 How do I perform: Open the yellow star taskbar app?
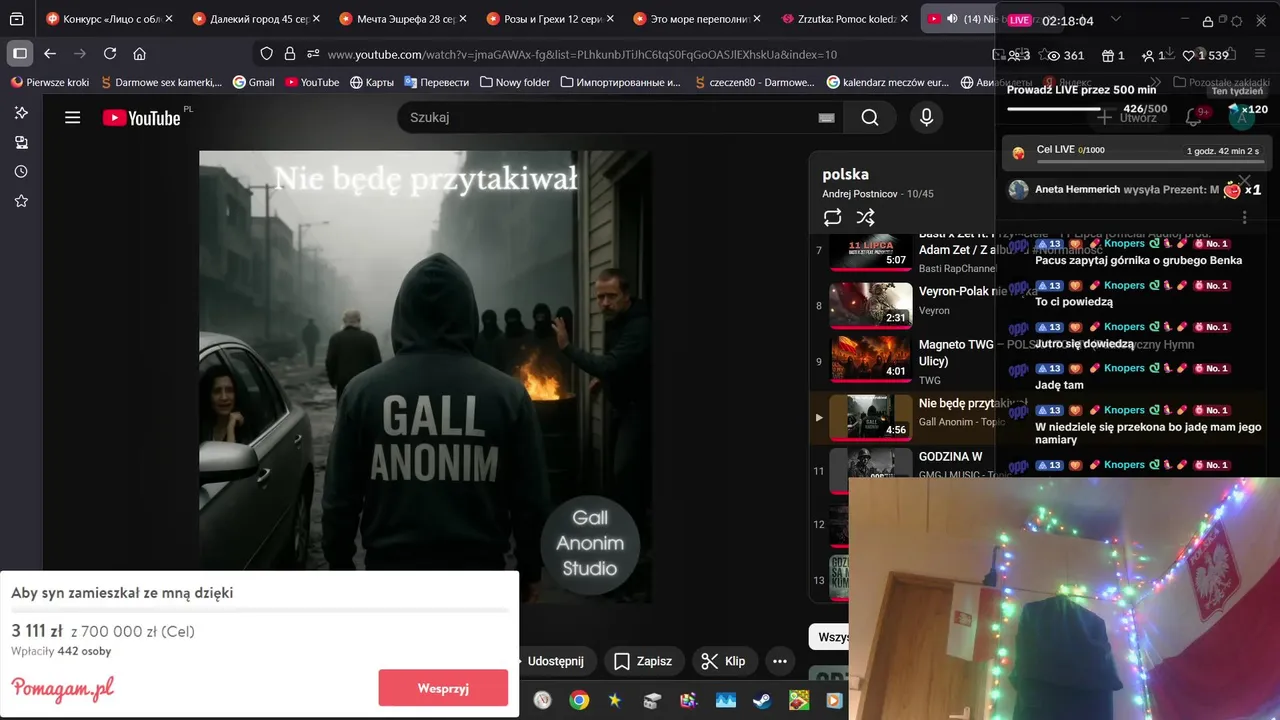click(x=615, y=700)
